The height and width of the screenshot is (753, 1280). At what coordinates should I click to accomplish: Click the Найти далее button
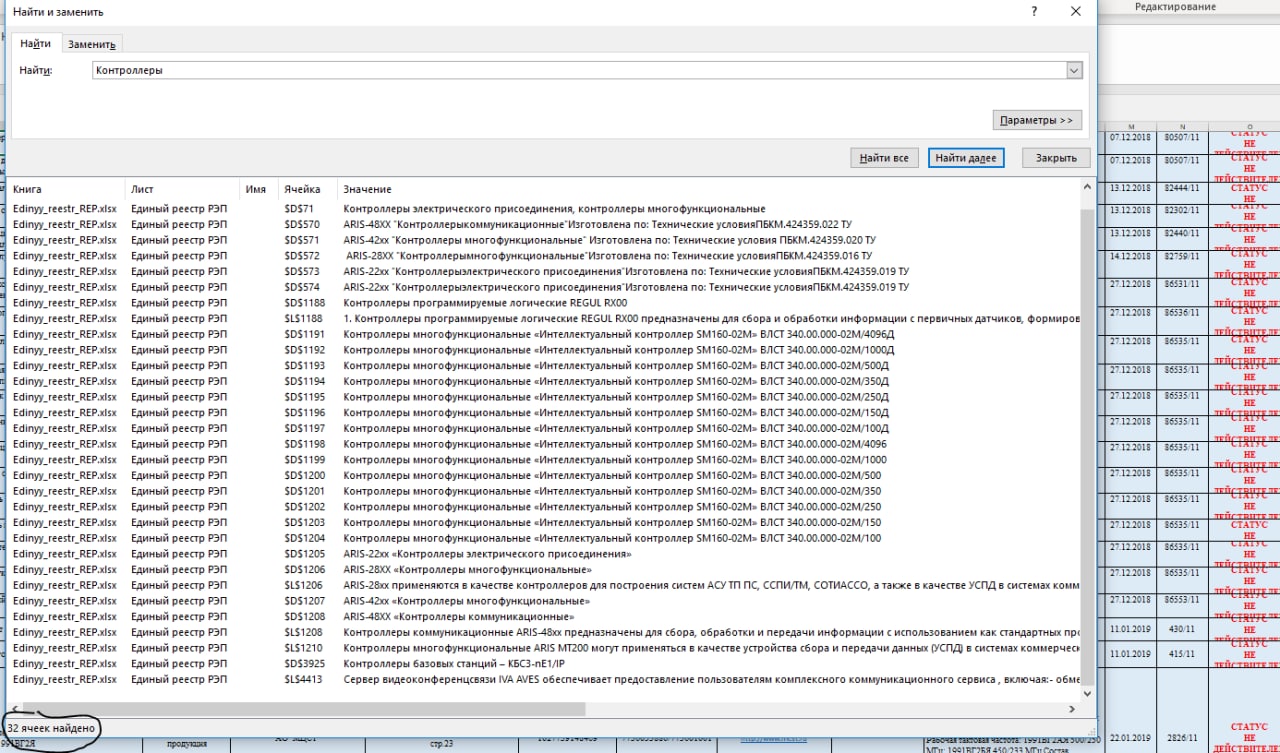pos(966,158)
